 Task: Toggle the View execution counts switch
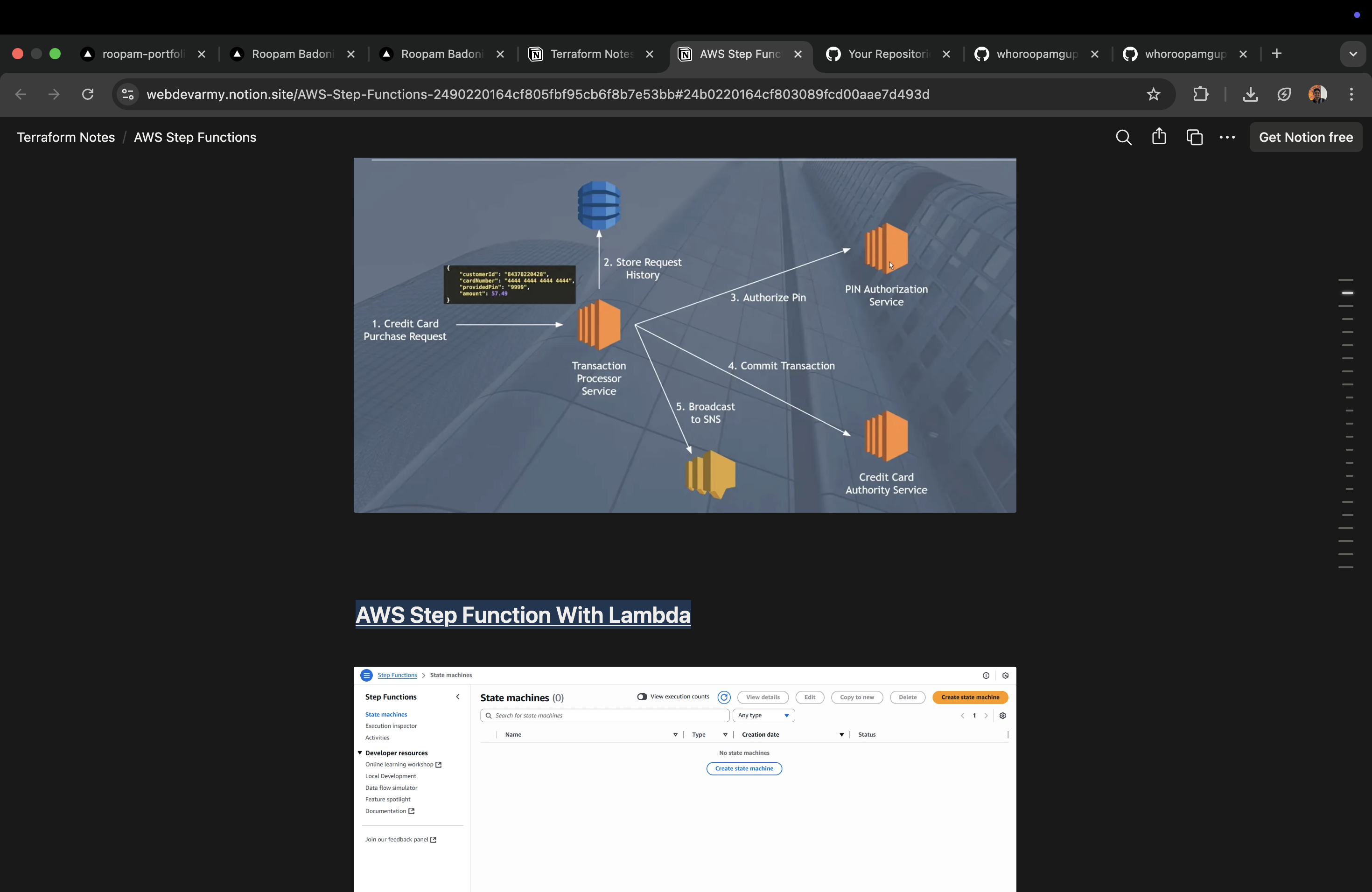(x=642, y=697)
